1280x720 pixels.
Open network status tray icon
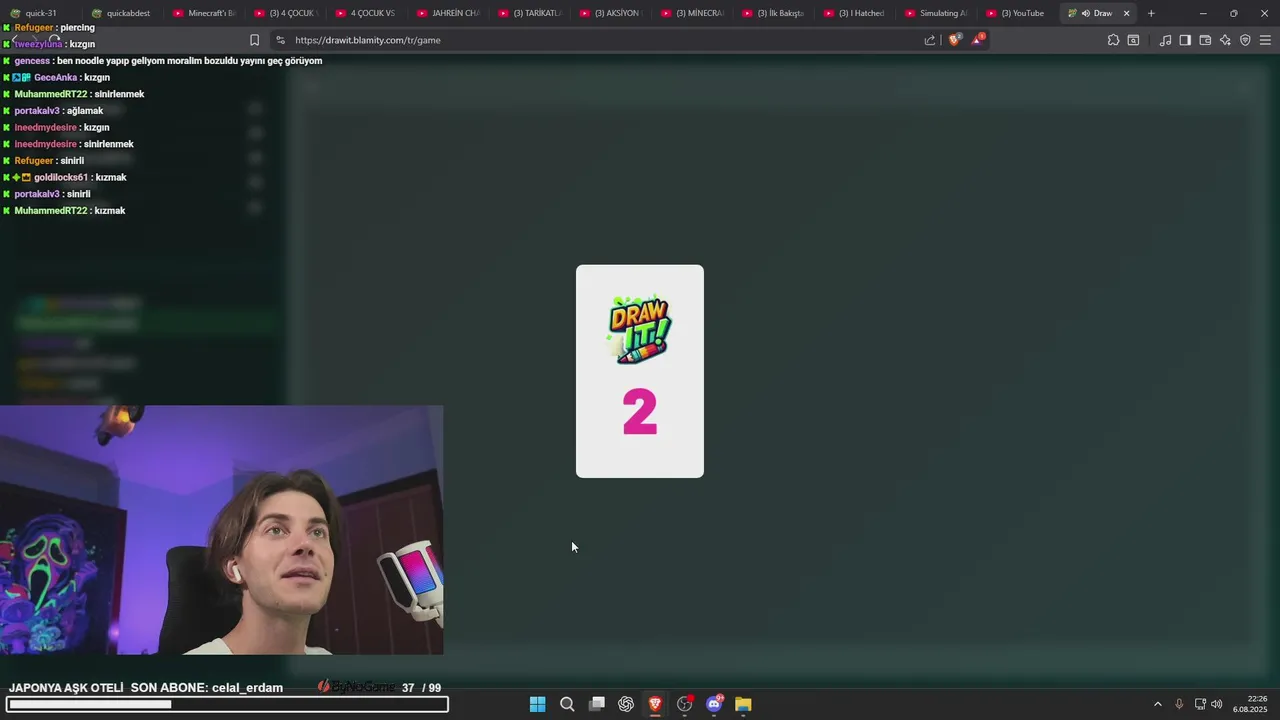[x=1200, y=704]
